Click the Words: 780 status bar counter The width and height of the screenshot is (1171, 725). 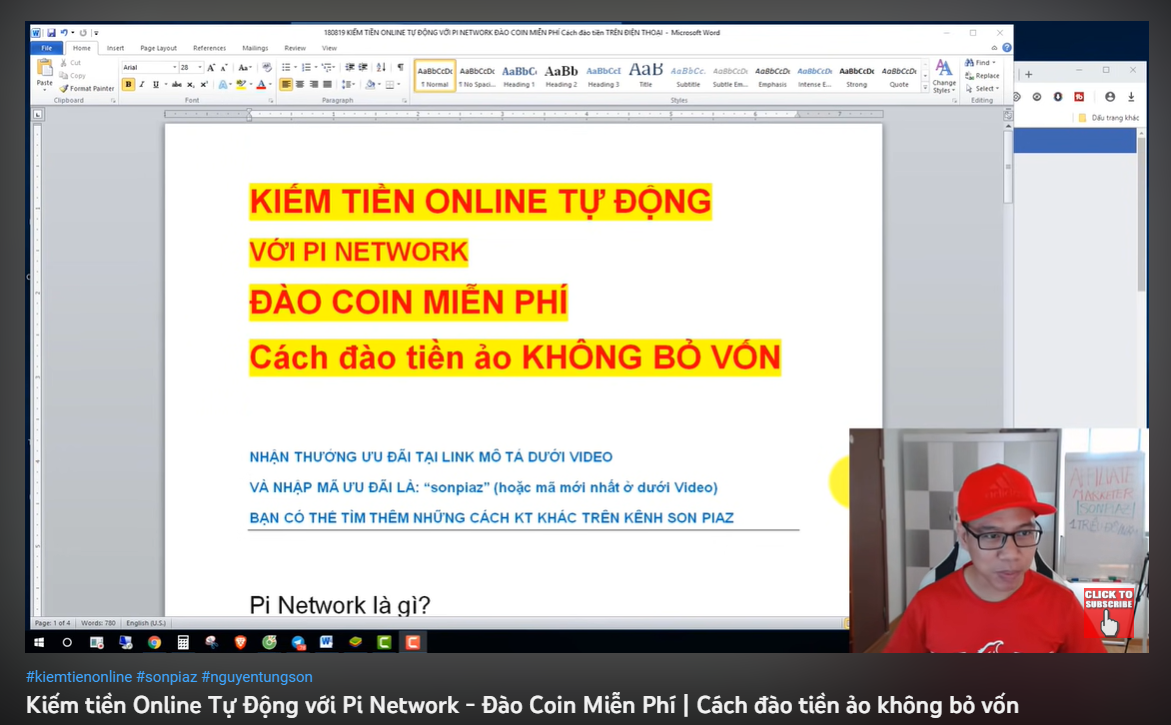coord(98,623)
